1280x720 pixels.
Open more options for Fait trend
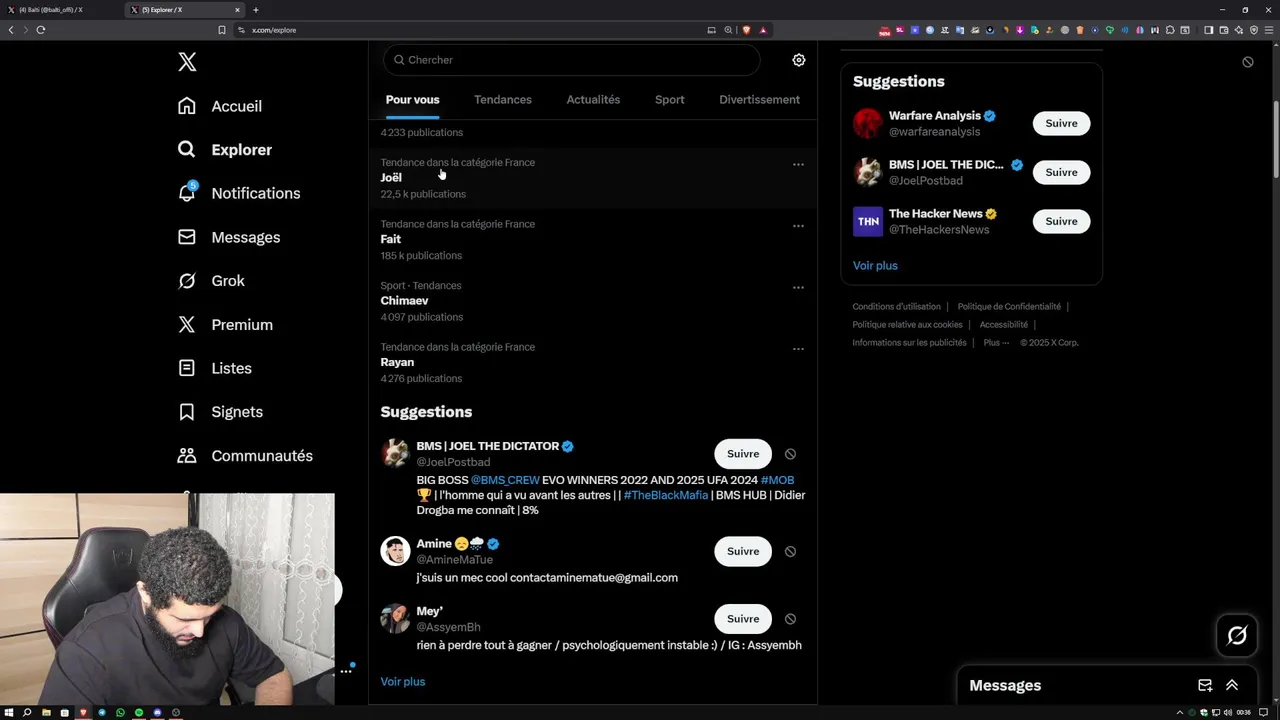(798, 226)
